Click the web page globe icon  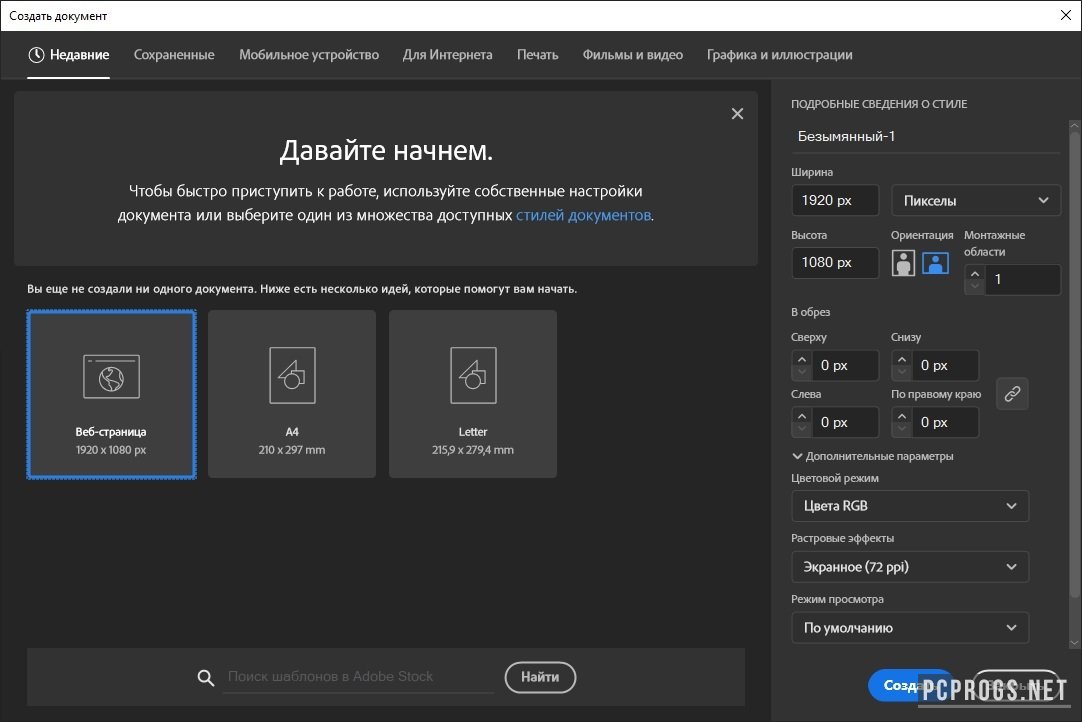coord(111,377)
